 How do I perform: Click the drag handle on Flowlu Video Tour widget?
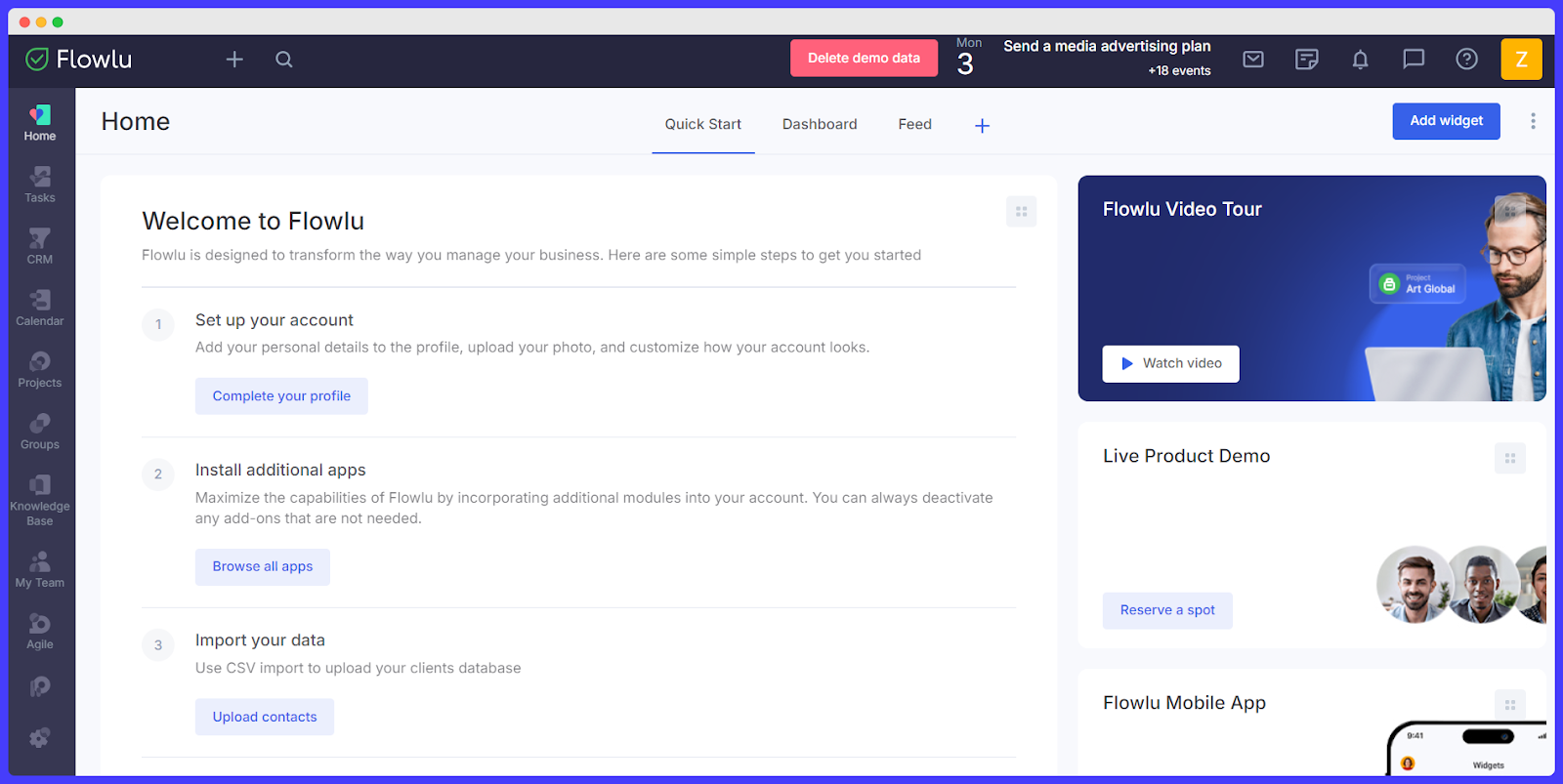(1509, 211)
